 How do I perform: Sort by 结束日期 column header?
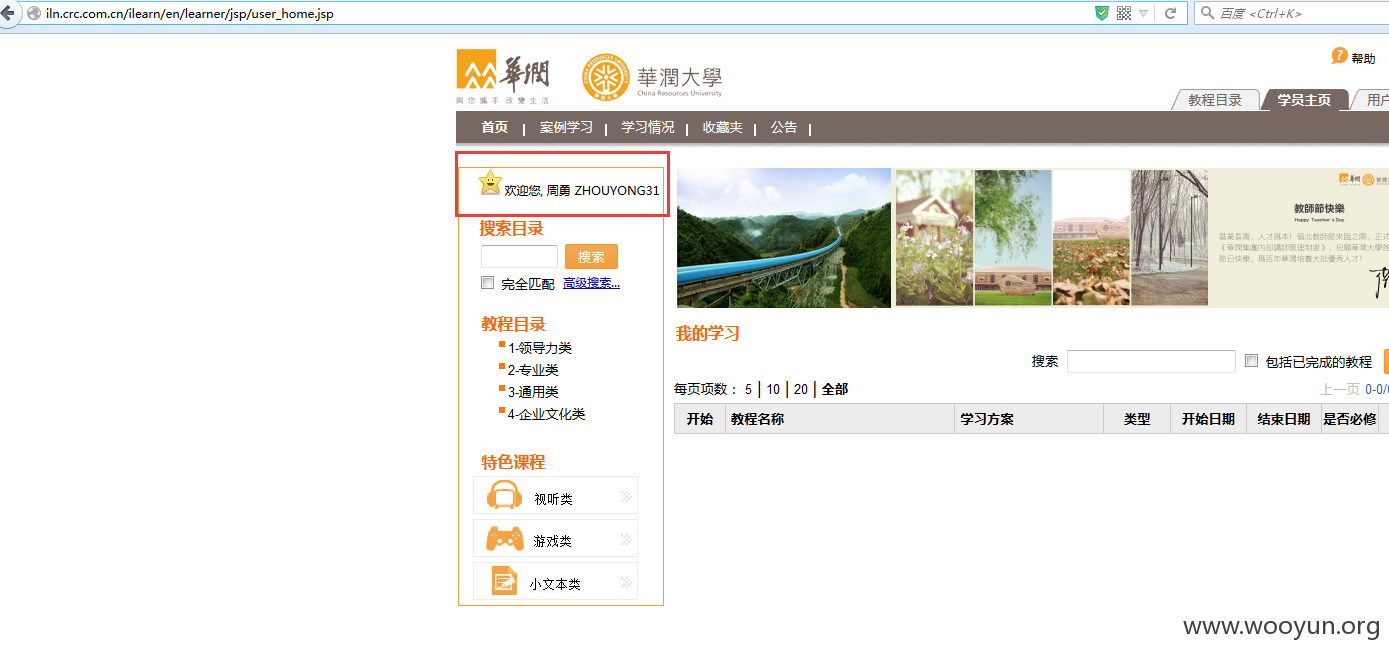pos(1284,419)
